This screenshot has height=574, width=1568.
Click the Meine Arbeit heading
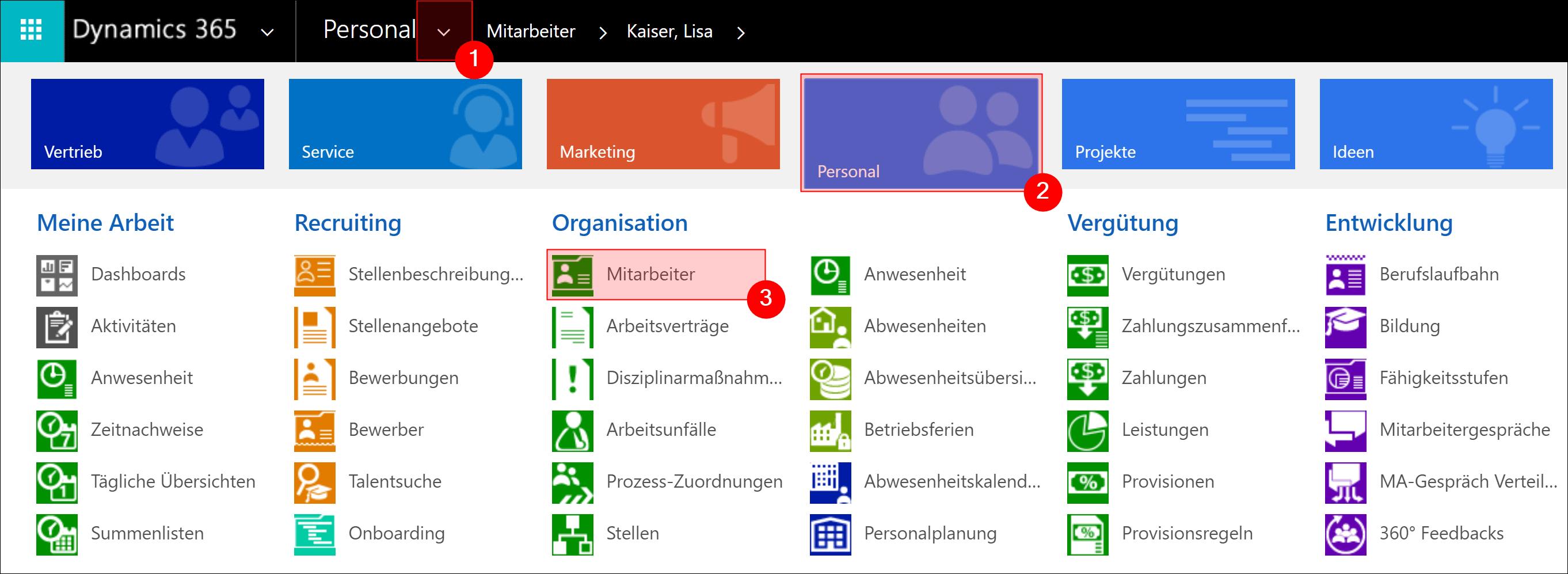(x=105, y=223)
